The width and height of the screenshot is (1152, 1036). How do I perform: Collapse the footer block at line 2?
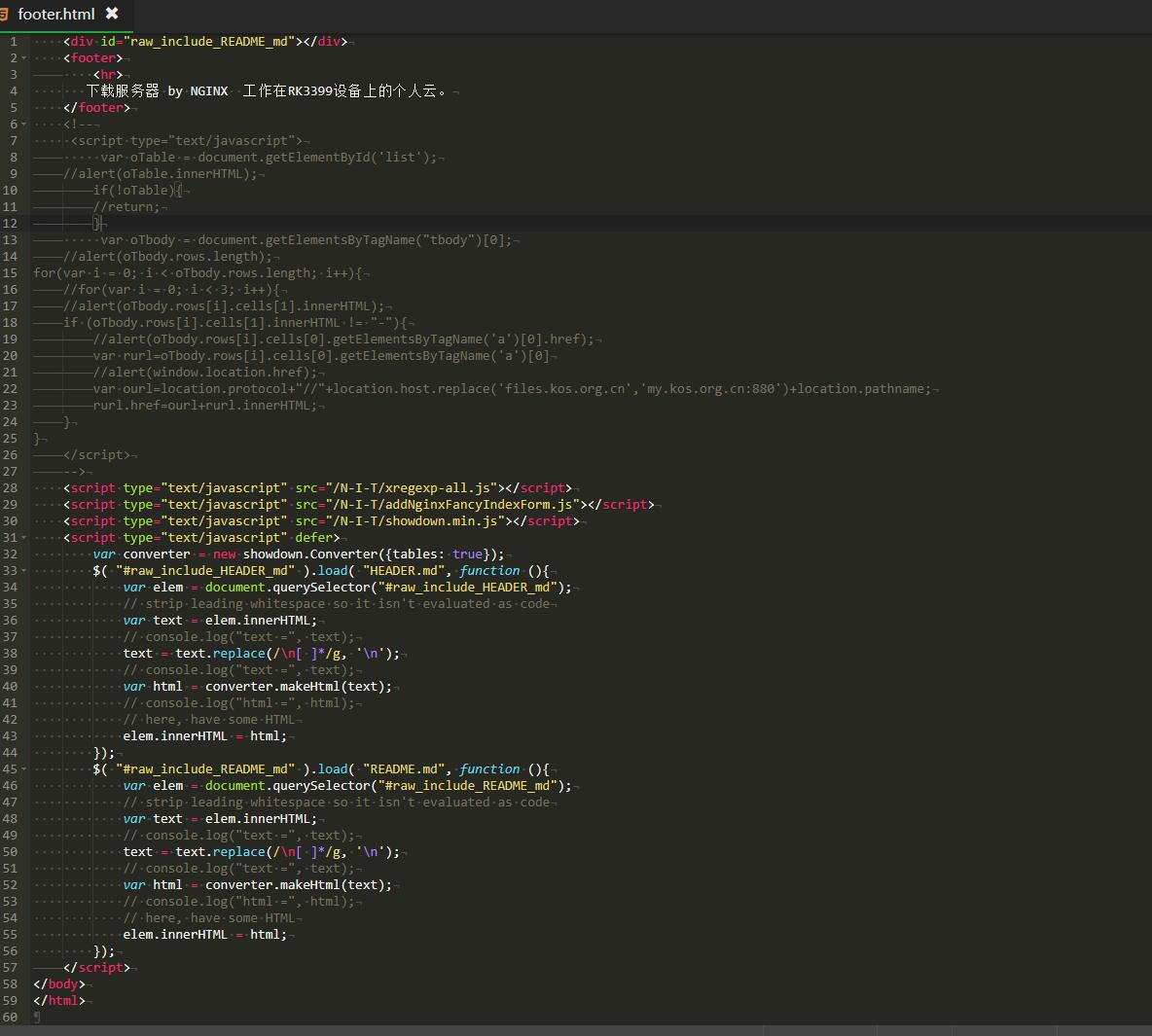click(23, 58)
